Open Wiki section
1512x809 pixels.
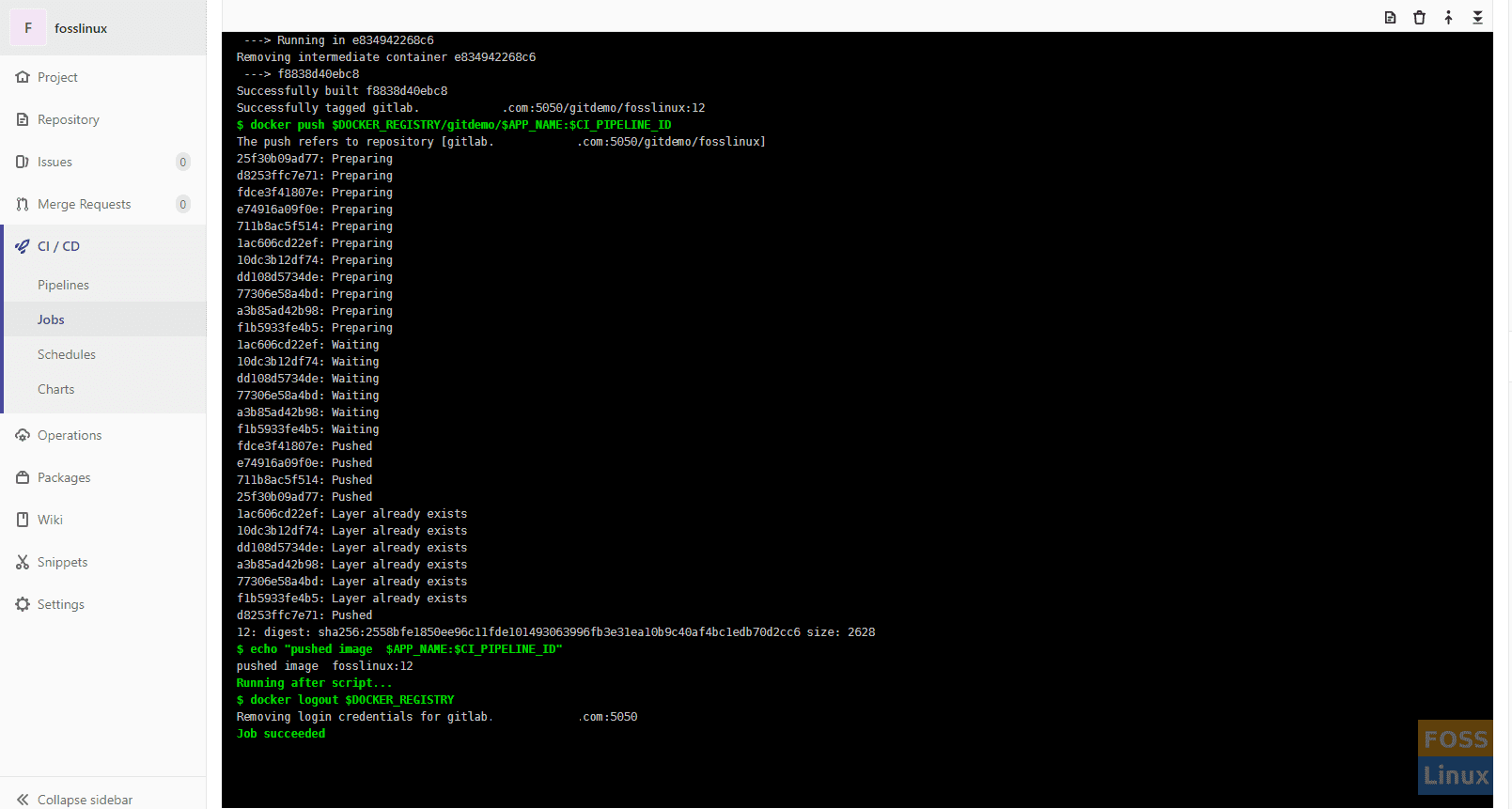[50, 520]
